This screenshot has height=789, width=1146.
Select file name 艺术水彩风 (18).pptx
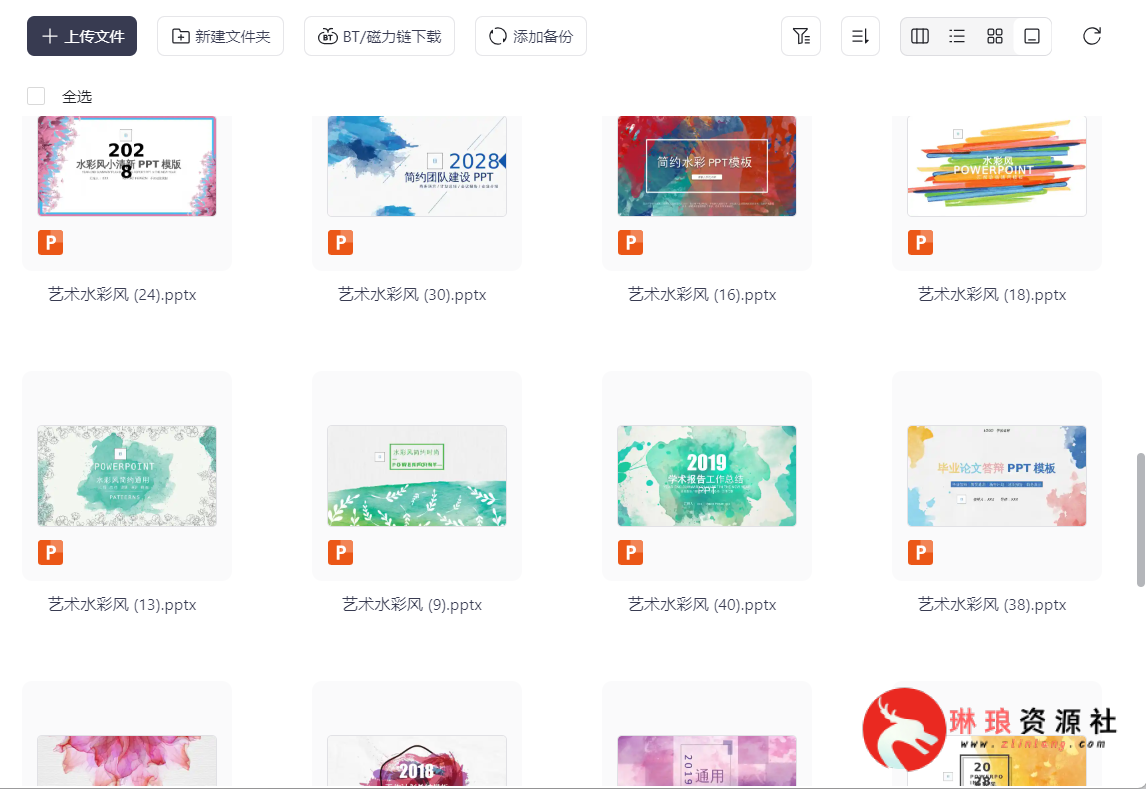pyautogui.click(x=992, y=294)
